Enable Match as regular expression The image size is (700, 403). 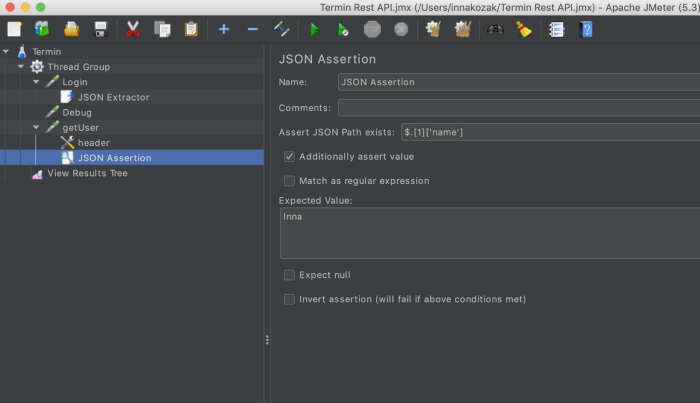click(289, 181)
